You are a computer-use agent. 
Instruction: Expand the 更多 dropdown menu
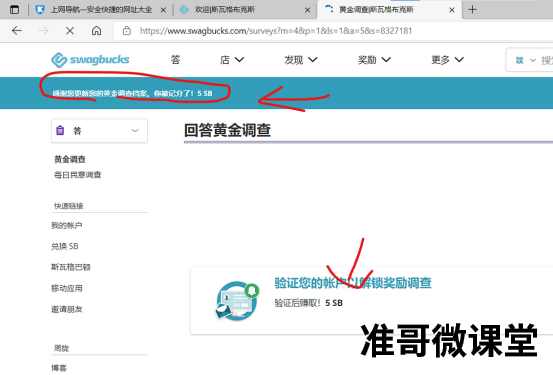(447, 60)
